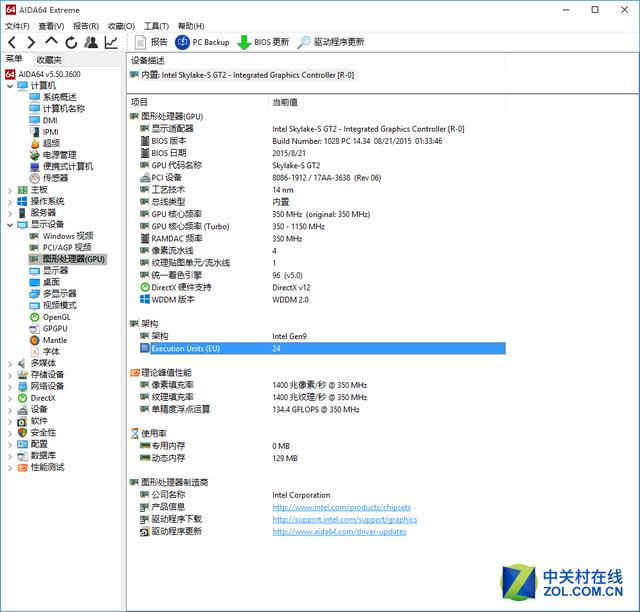The width and height of the screenshot is (640, 612).
Task: Select OpenGL tree item
Action: [x=50, y=317]
